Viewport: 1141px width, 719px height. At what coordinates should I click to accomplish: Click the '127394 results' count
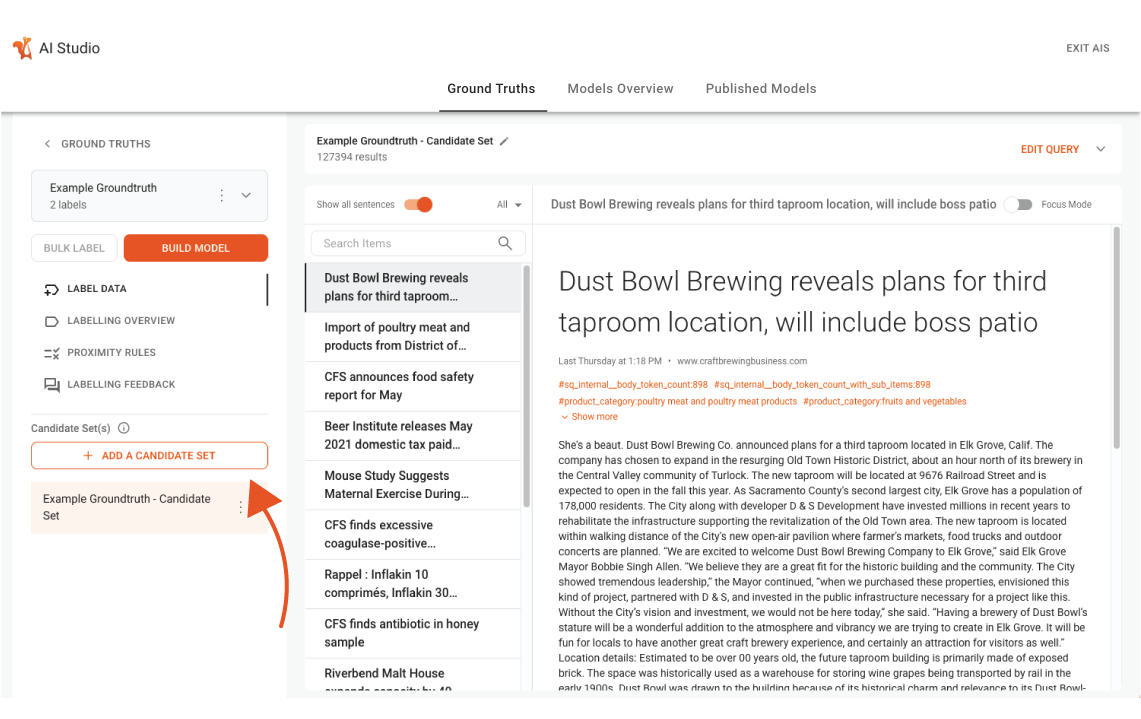tap(351, 157)
